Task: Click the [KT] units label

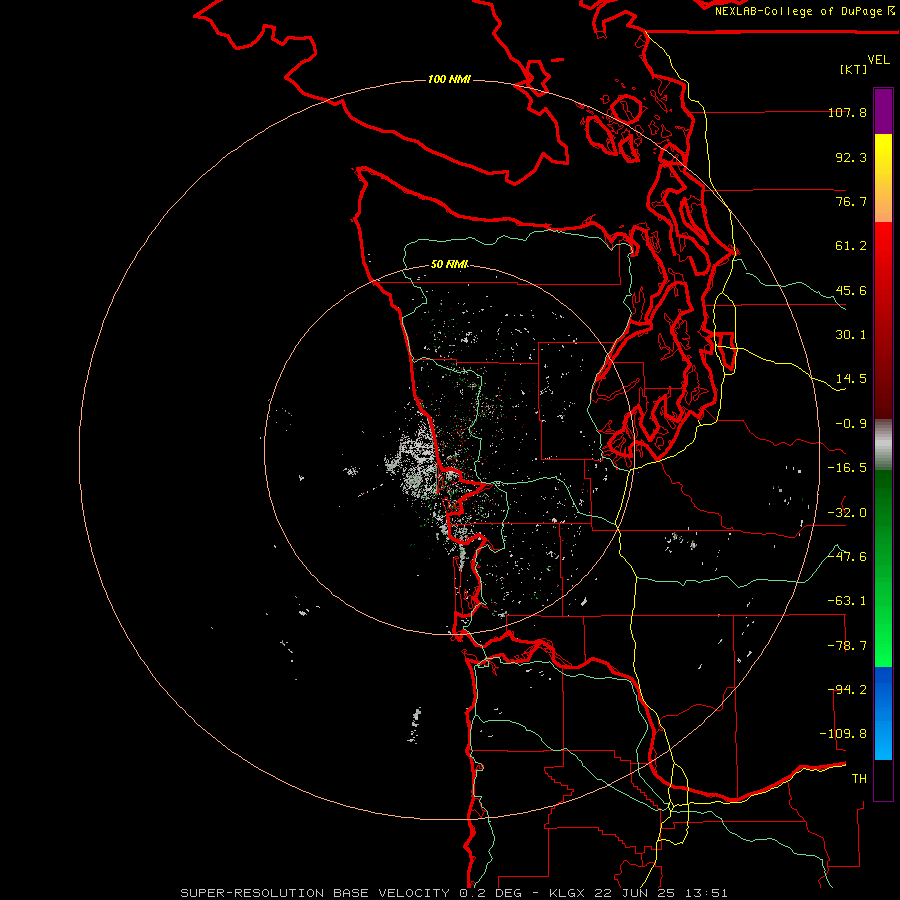Action: click(x=854, y=69)
